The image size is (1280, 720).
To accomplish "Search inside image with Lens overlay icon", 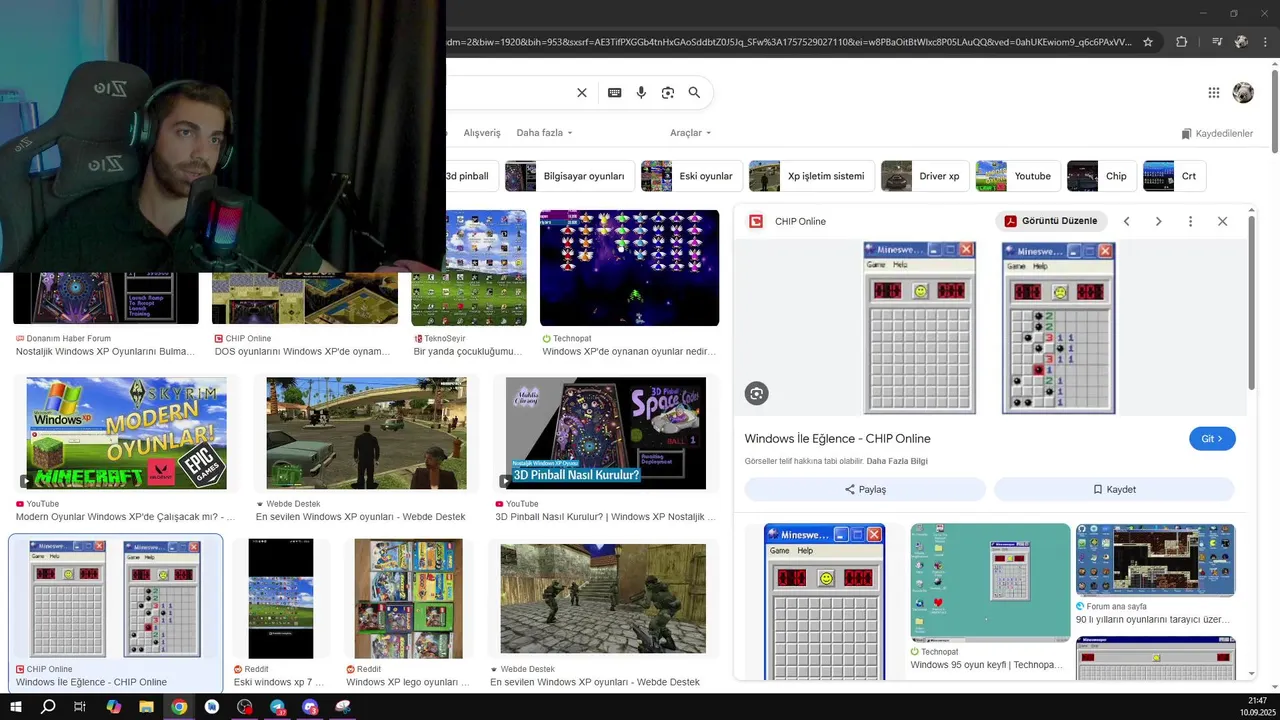I will click(x=756, y=394).
